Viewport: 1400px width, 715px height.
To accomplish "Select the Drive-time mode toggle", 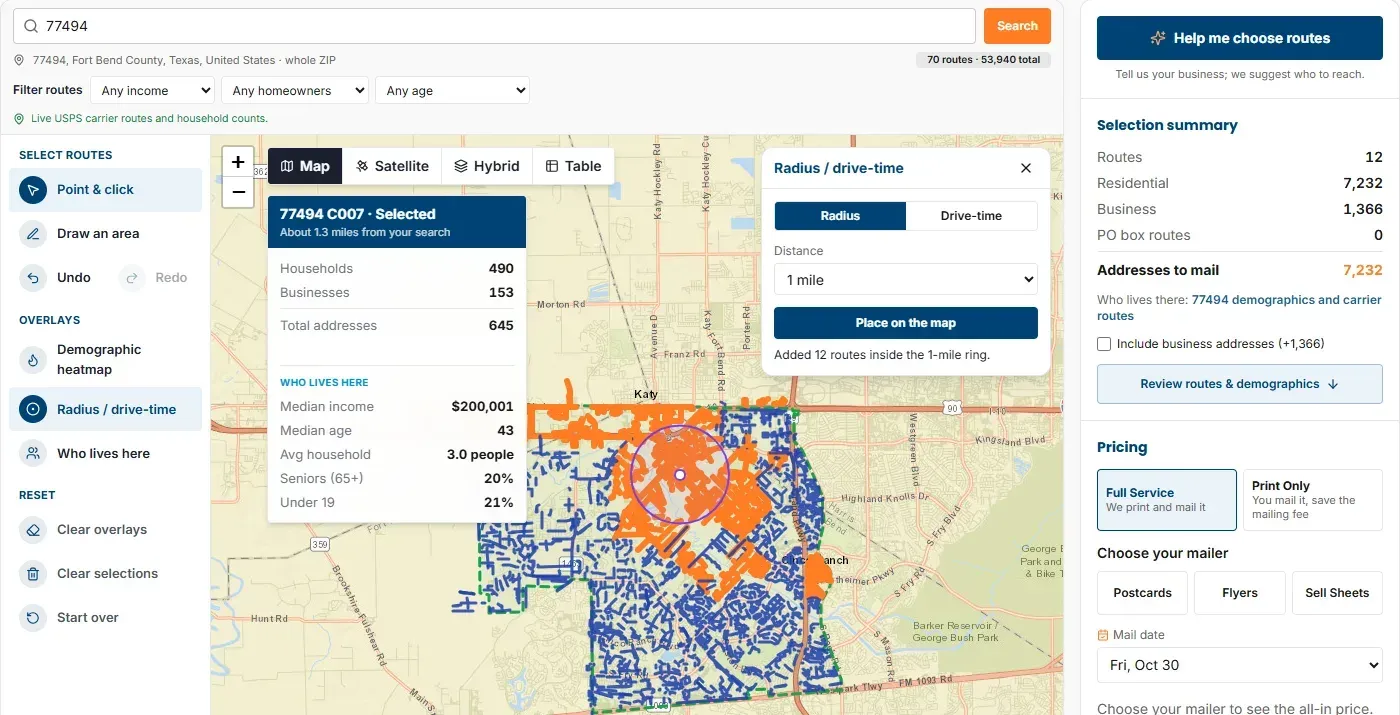I will (x=971, y=216).
